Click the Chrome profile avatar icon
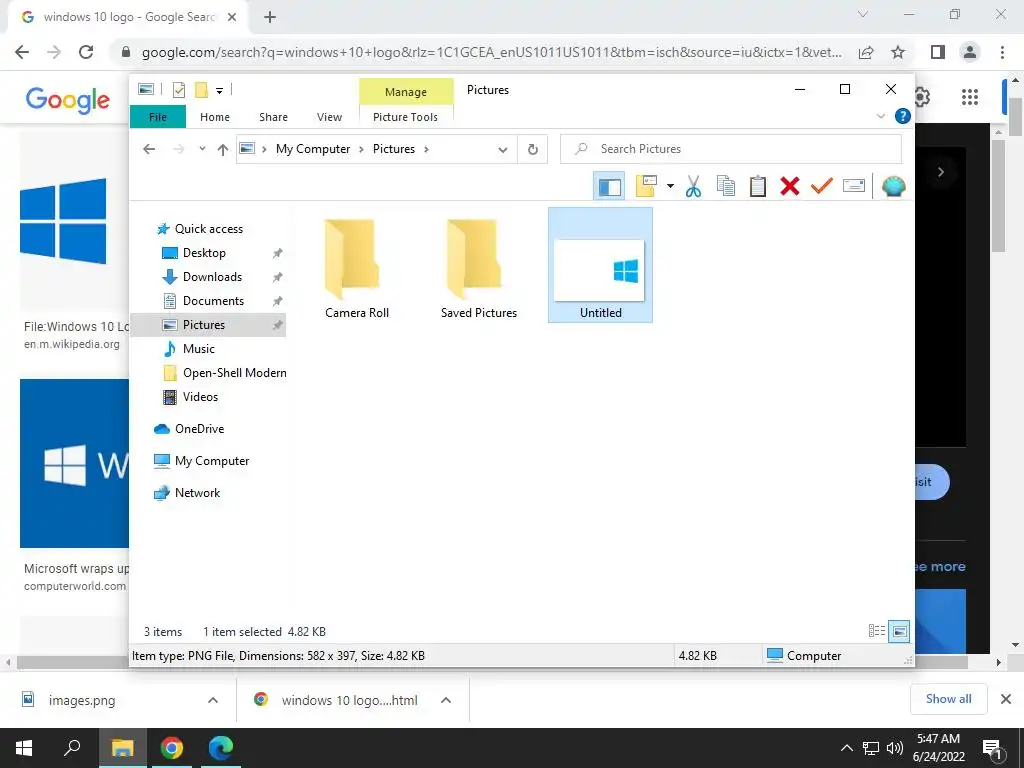The image size is (1024, 768). (970, 52)
